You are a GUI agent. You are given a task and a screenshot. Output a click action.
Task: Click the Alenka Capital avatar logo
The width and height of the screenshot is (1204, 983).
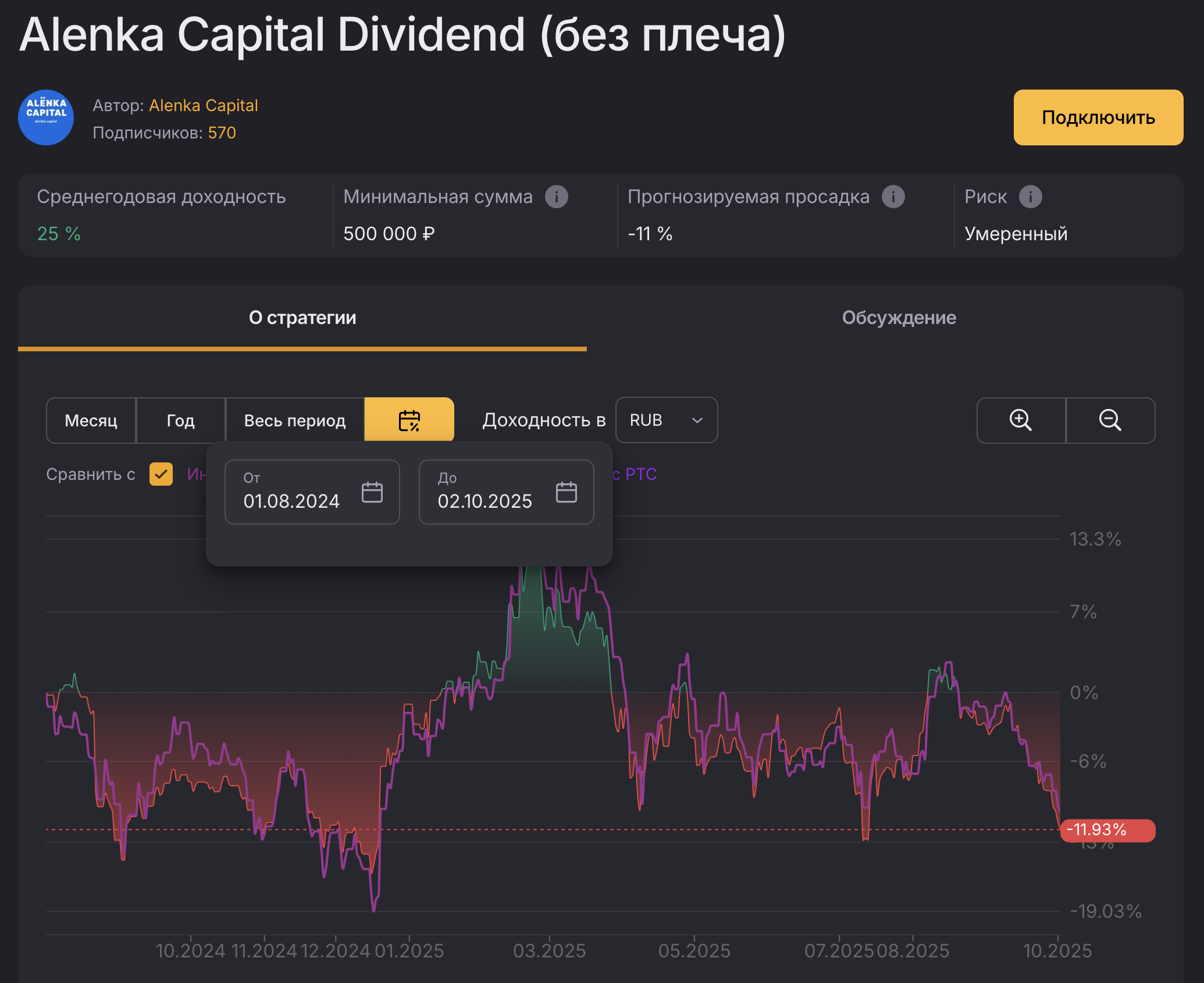[x=46, y=117]
